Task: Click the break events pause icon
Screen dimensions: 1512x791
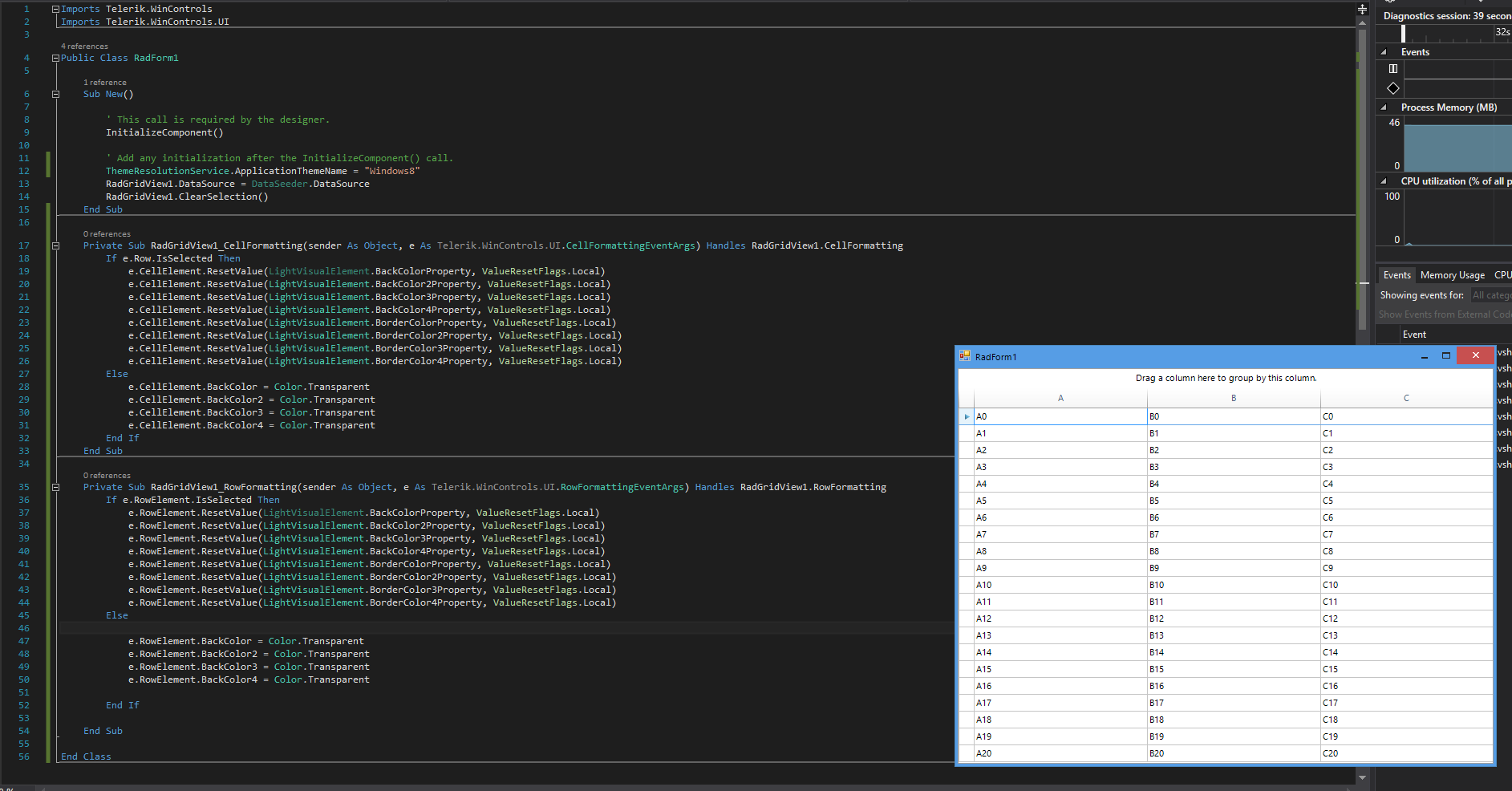Action: (1393, 69)
